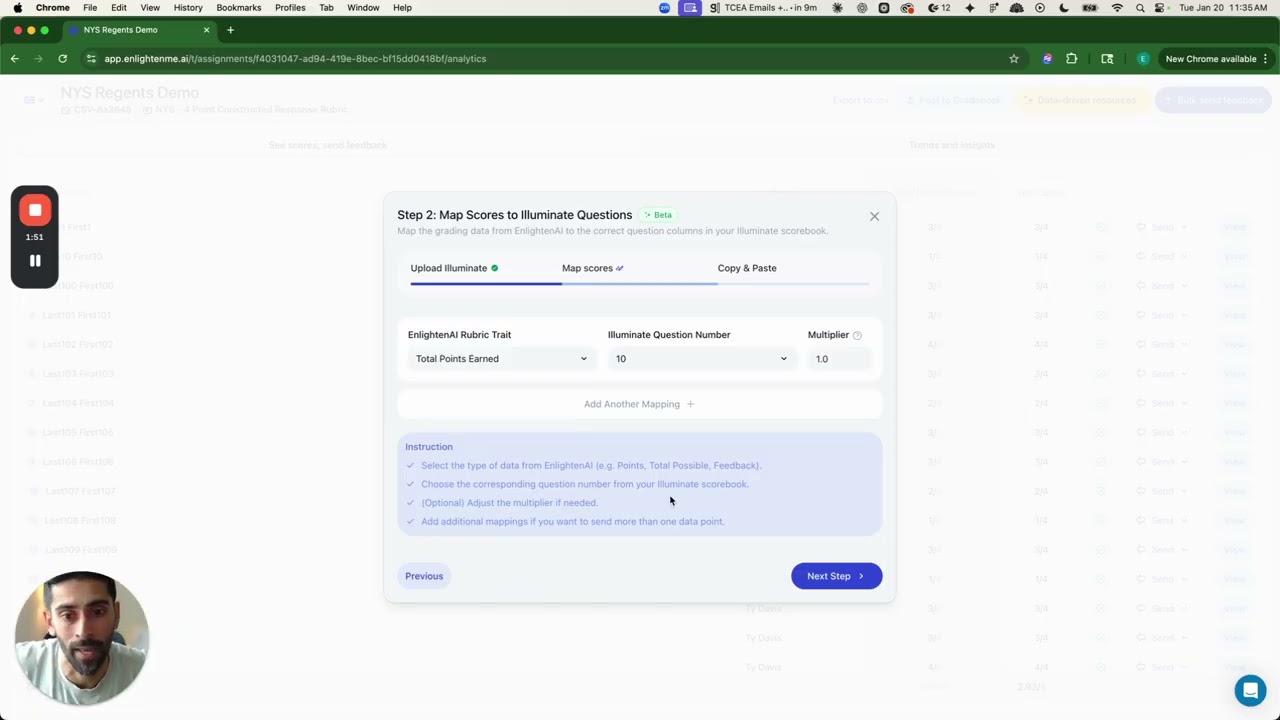Add Another Mapping row
Screen dimensions: 1280x720
point(639,404)
